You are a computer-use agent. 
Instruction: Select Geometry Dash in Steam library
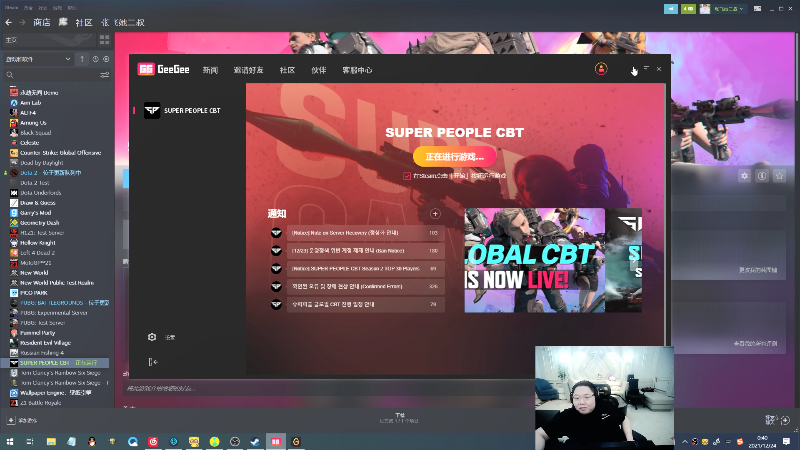[x=39, y=223]
